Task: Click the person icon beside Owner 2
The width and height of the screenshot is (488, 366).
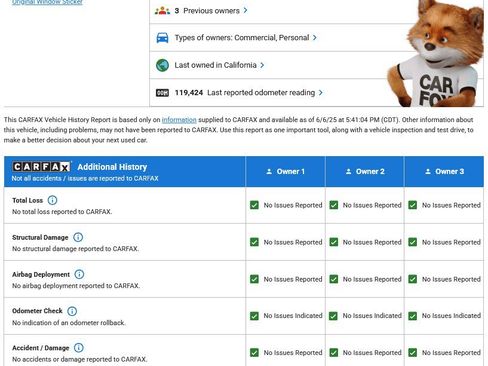Action: tap(348, 171)
